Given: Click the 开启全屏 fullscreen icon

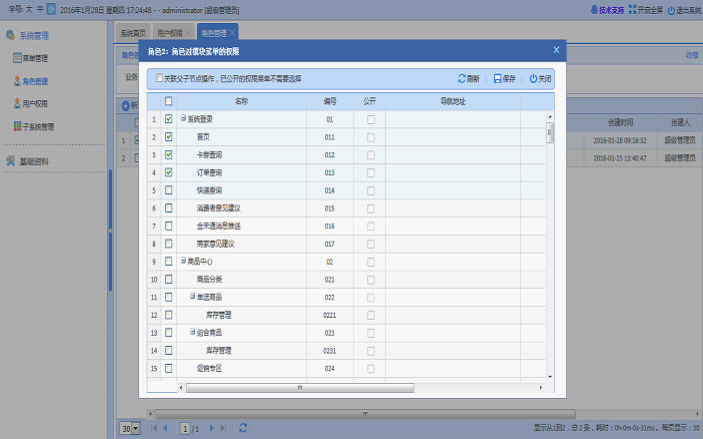Looking at the screenshot, I should pyautogui.click(x=632, y=9).
